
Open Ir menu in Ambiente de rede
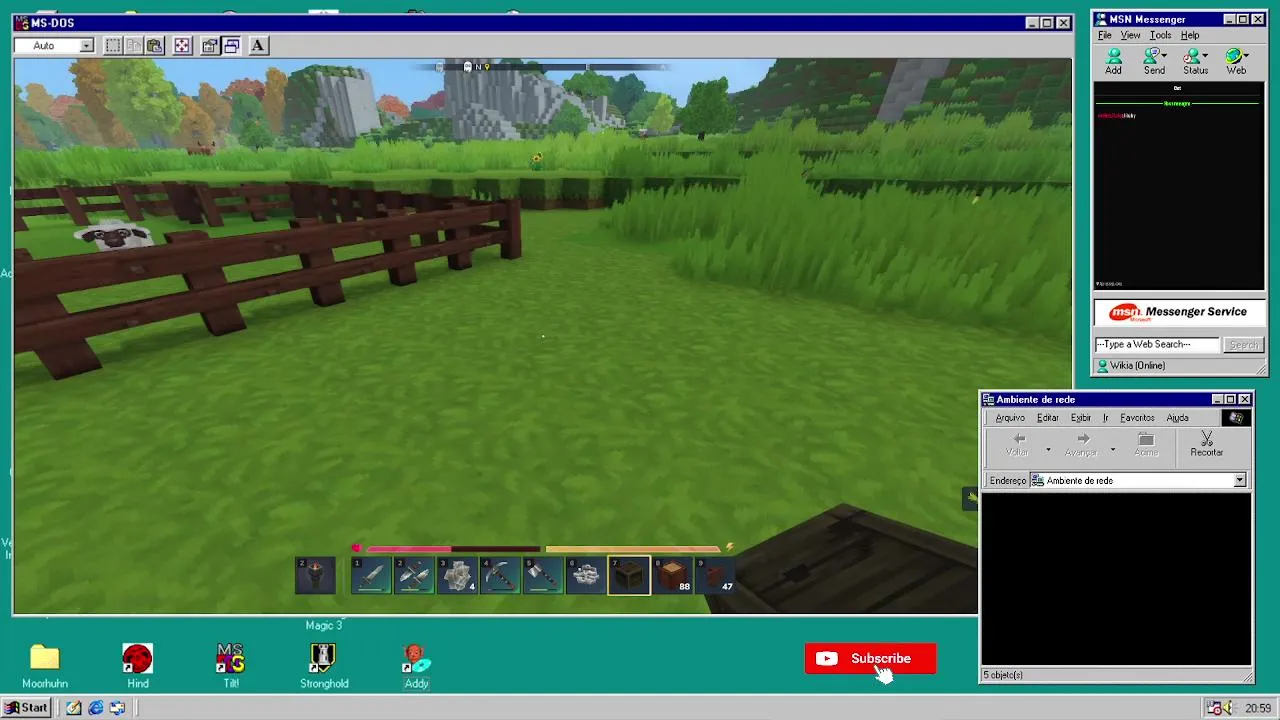tap(1105, 418)
